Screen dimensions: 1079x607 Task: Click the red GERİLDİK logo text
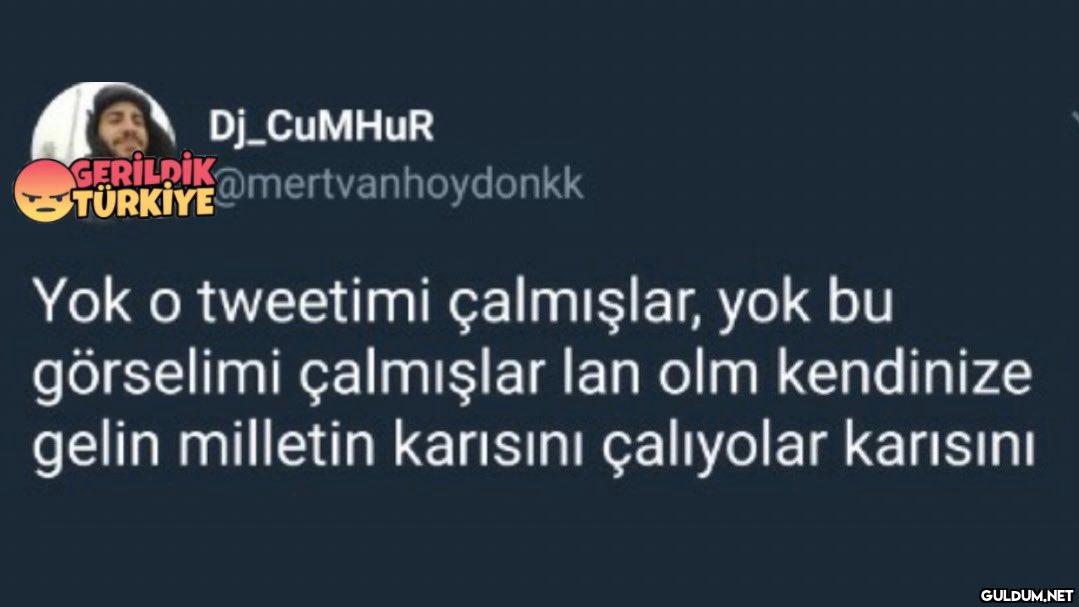tap(144, 170)
